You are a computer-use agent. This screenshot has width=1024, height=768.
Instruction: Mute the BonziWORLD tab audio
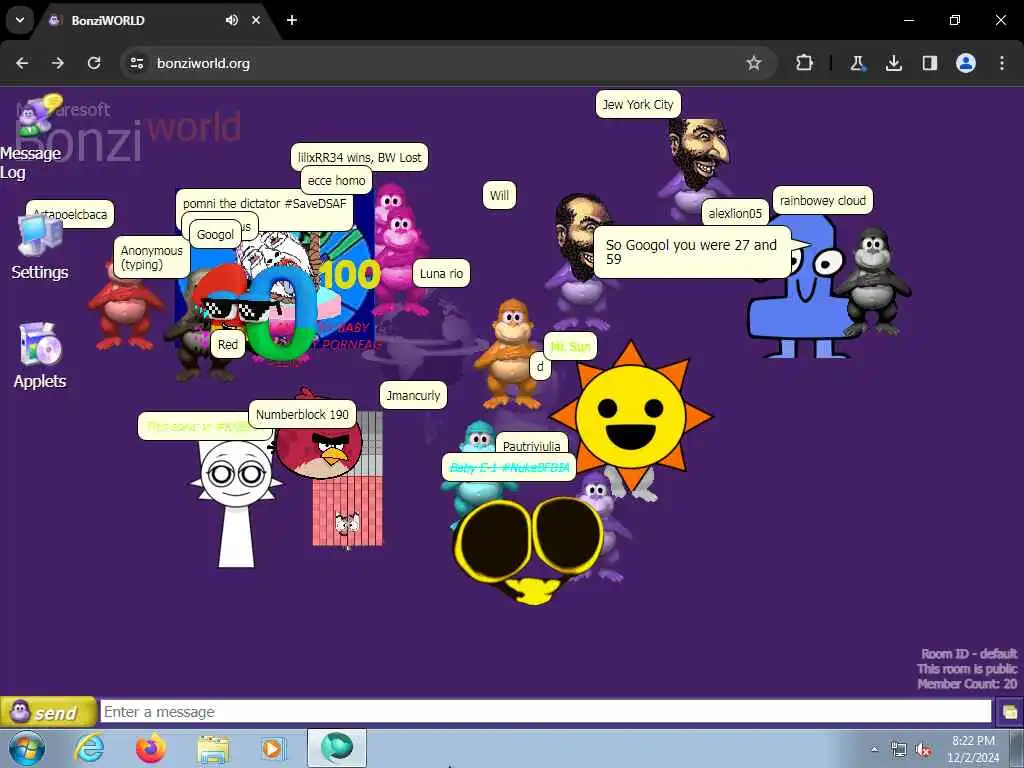[232, 20]
